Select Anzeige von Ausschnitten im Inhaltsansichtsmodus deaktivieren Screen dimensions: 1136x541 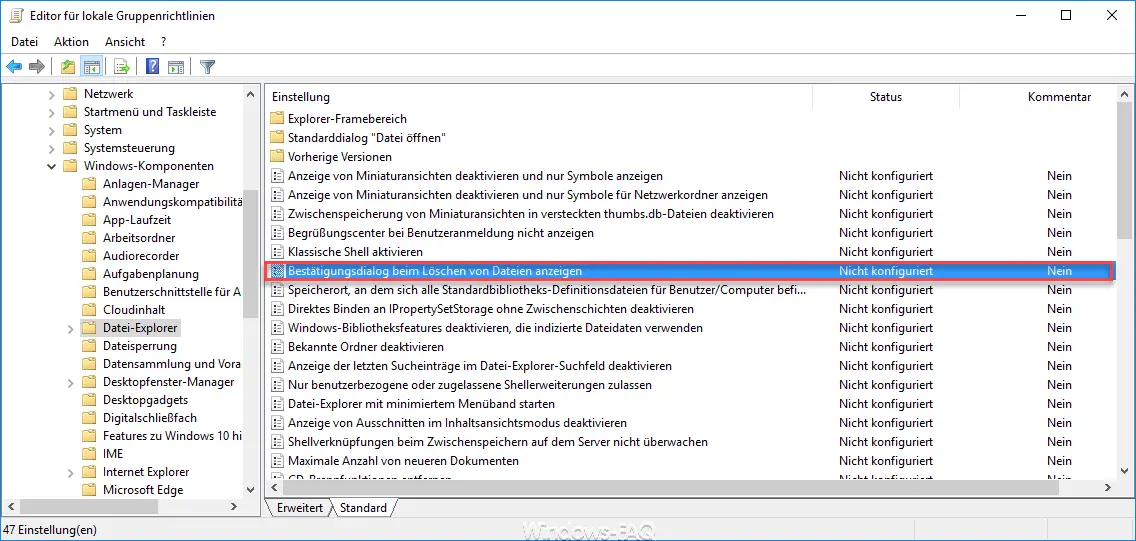(457, 423)
